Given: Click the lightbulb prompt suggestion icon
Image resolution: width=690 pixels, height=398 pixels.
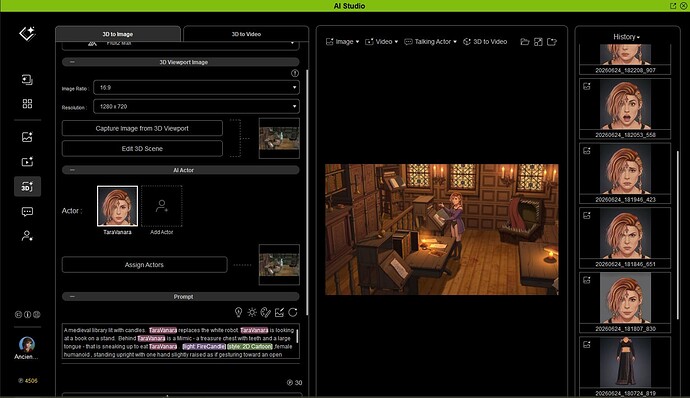Looking at the screenshot, I should 238,312.
